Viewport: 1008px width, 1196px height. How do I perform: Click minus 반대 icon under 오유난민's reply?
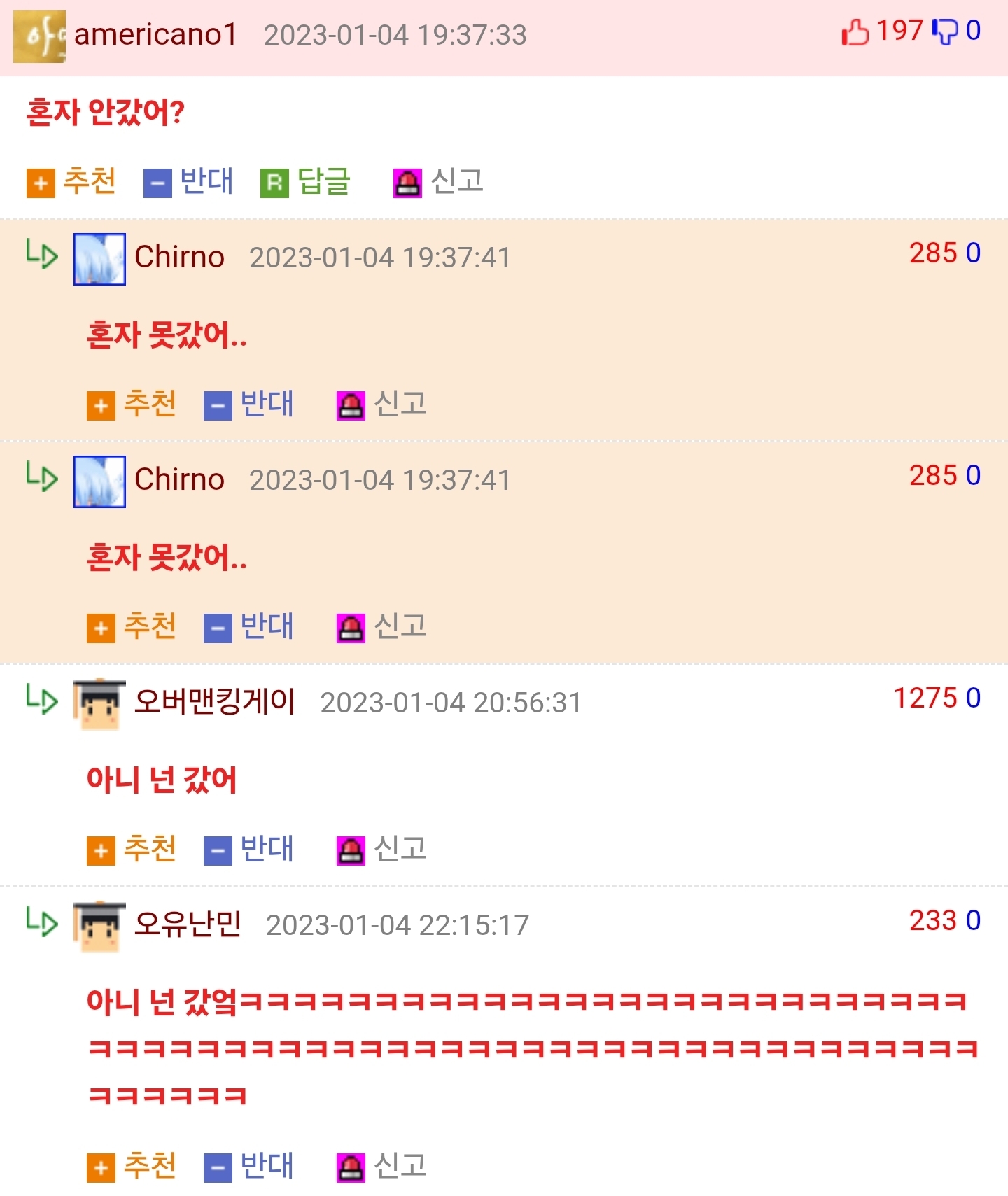coord(218,1168)
